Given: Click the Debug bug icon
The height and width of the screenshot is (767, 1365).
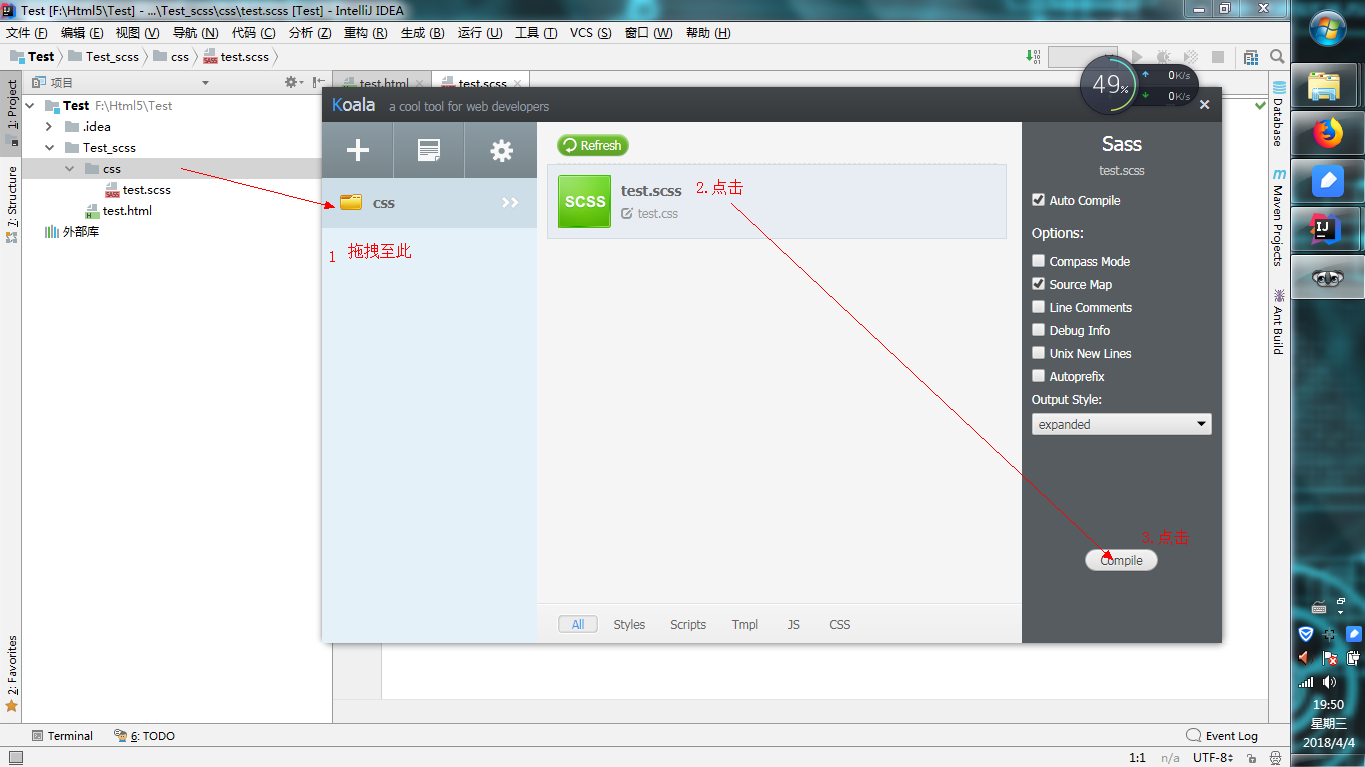Looking at the screenshot, I should point(1164,57).
